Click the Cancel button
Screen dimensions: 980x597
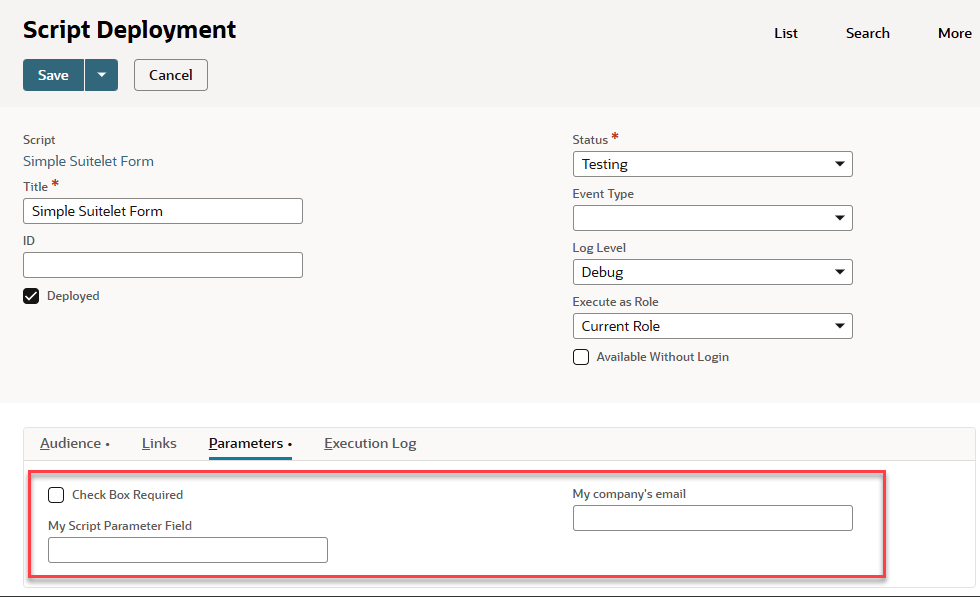(170, 75)
